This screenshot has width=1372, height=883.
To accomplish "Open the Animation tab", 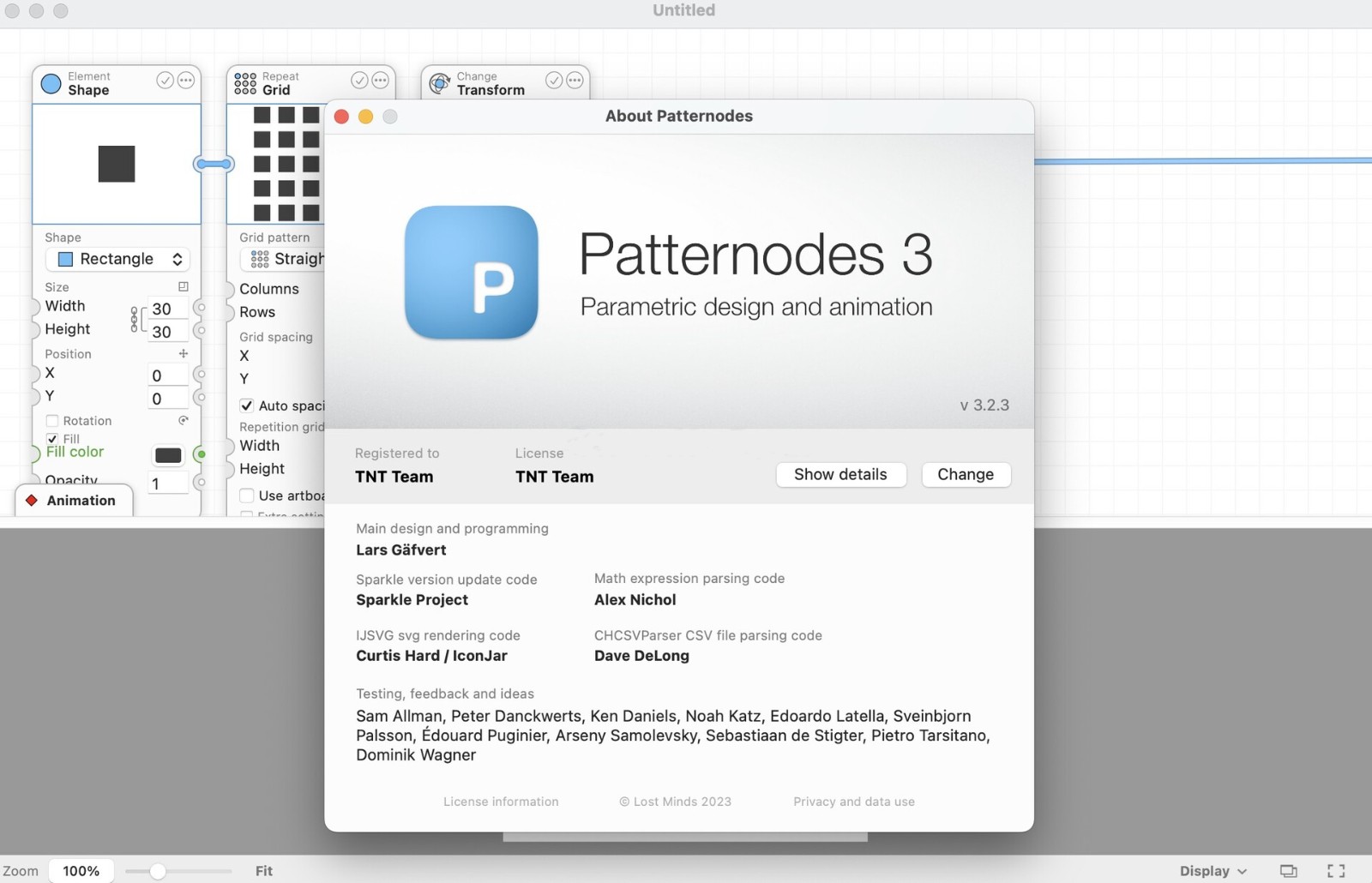I will (74, 501).
